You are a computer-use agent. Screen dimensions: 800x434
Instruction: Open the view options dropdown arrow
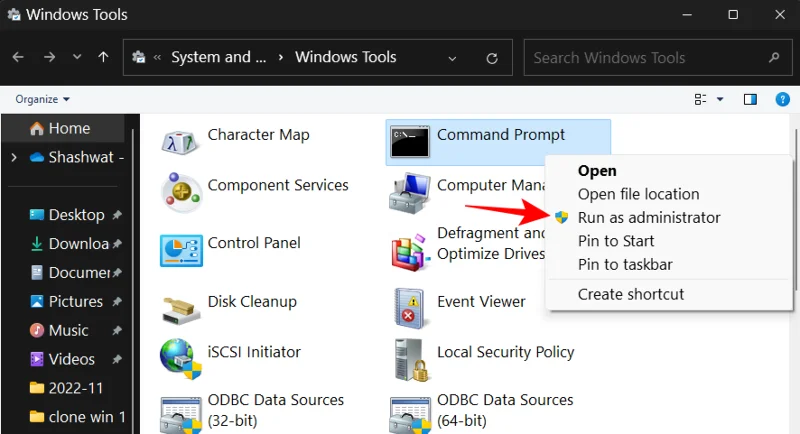pos(720,99)
